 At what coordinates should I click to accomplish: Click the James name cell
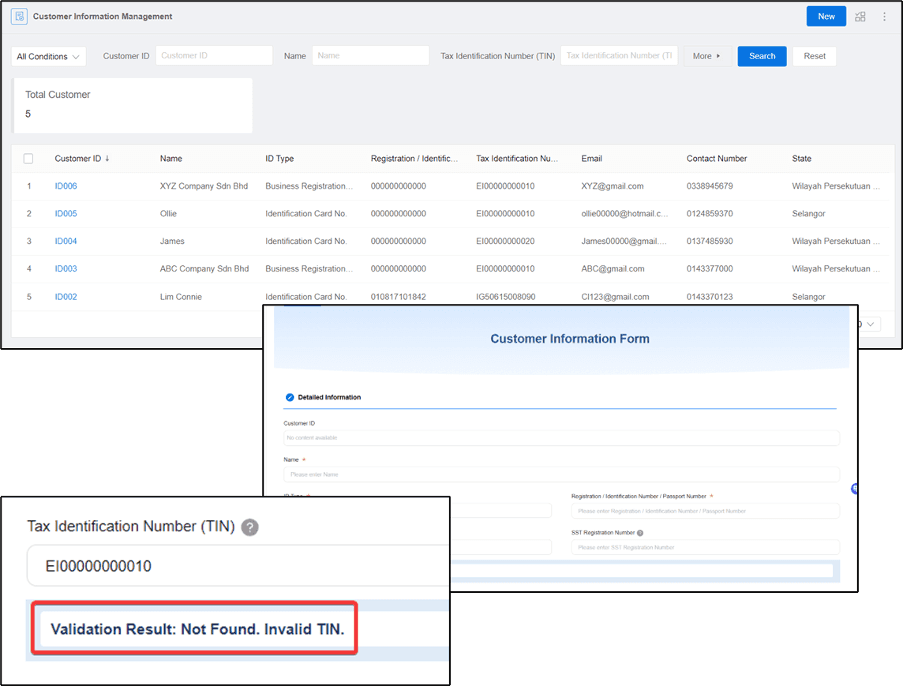172,241
